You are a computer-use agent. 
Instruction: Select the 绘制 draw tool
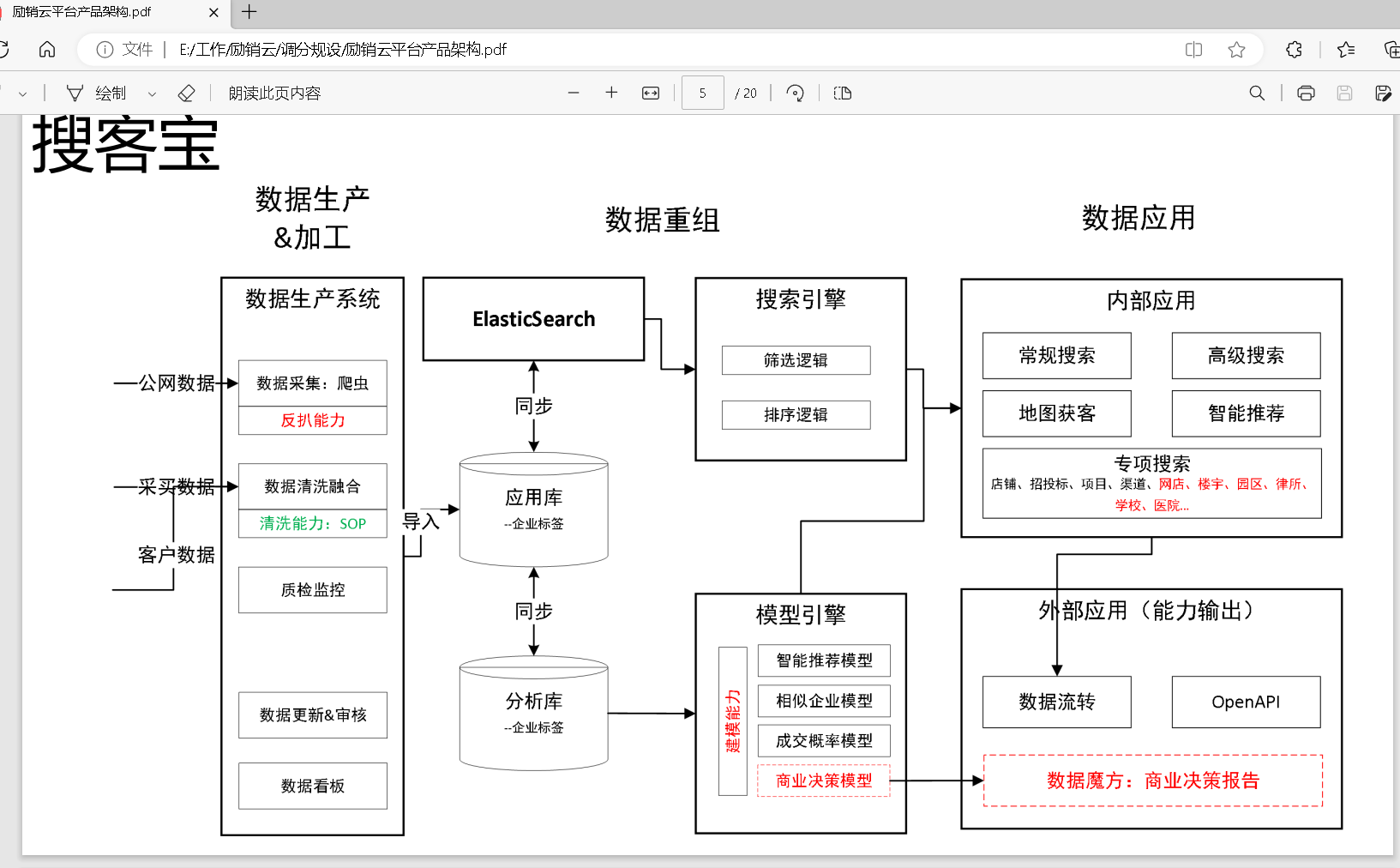(96, 93)
